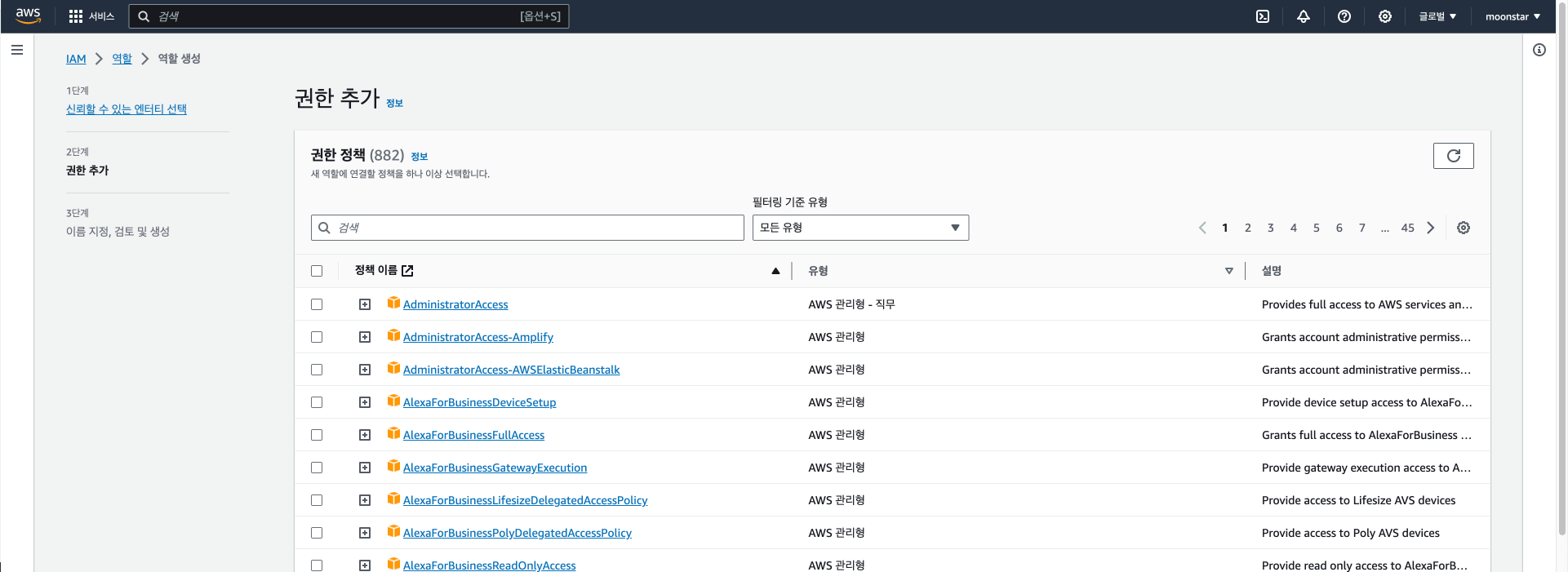
Task: Open step 1 신뢰할 수 있는 엔터티 선택
Action: tap(127, 109)
